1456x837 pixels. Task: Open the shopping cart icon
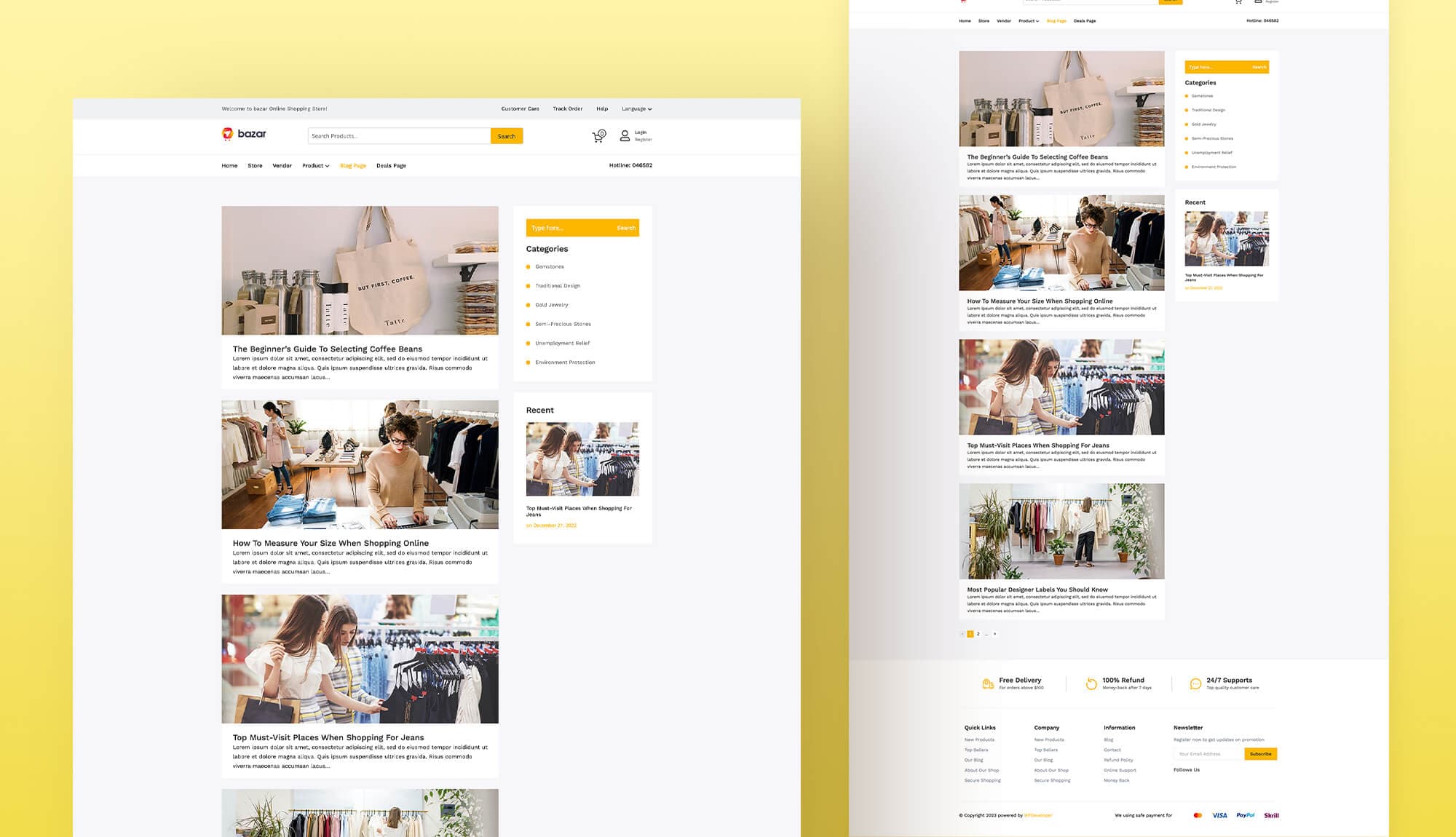click(x=598, y=135)
